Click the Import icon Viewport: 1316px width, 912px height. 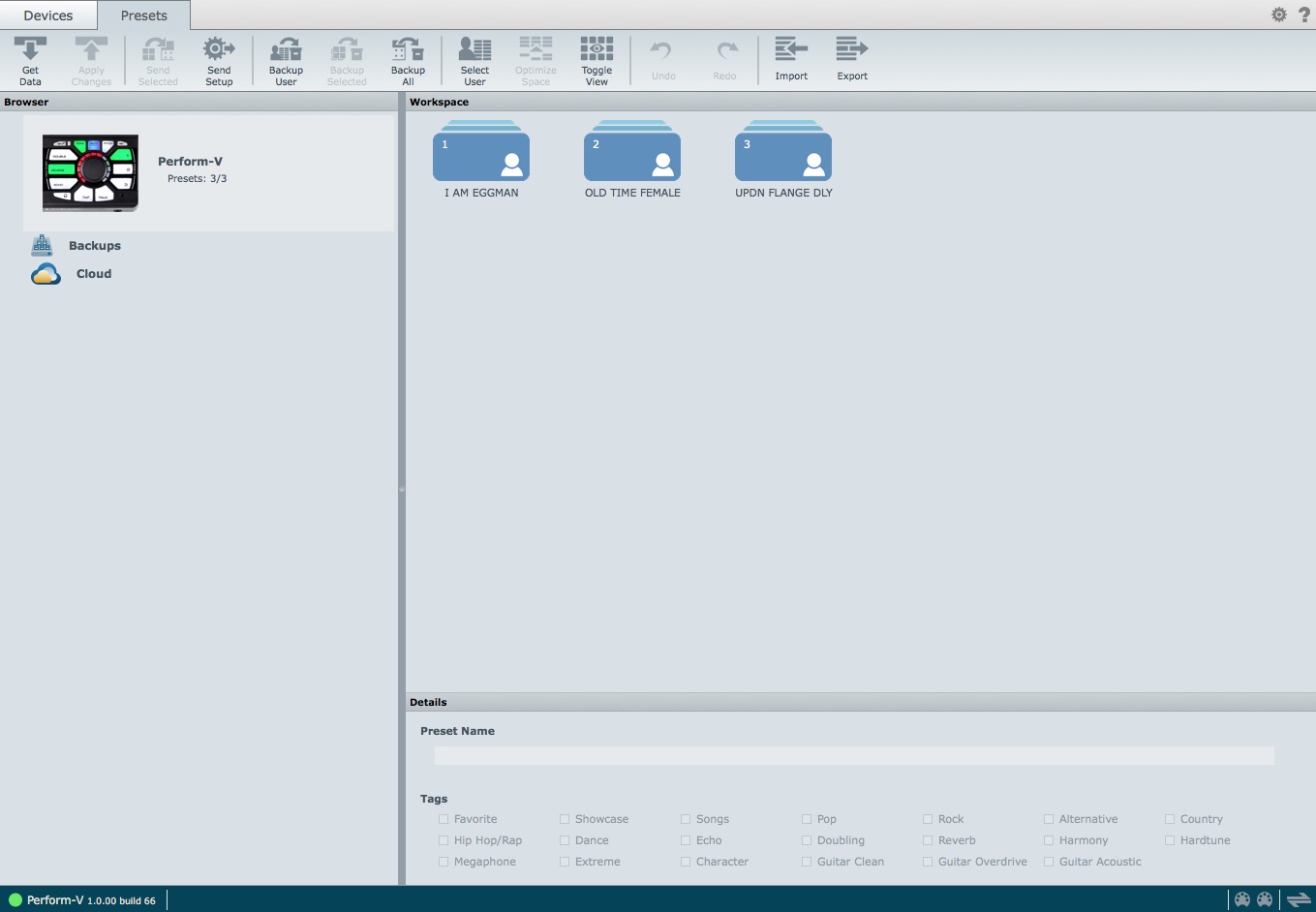791,58
